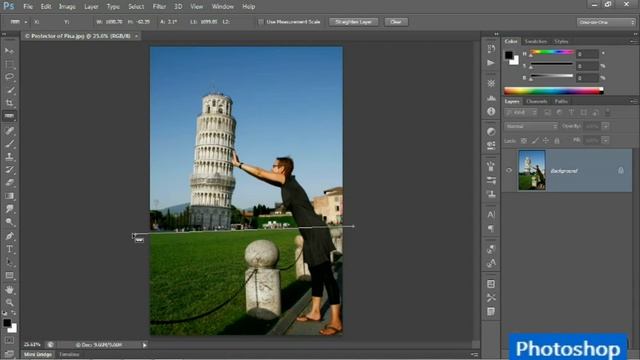Select the Horizontal Type tool
Image resolution: width=640 pixels, height=360 pixels.
pos(9,249)
